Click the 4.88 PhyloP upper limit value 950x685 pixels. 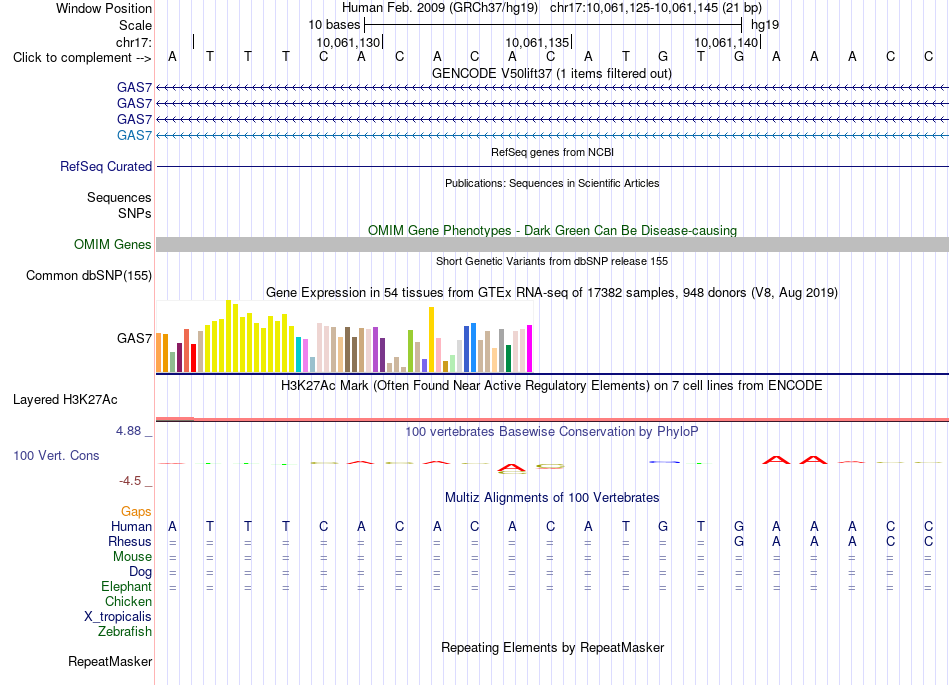pyautogui.click(x=128, y=431)
